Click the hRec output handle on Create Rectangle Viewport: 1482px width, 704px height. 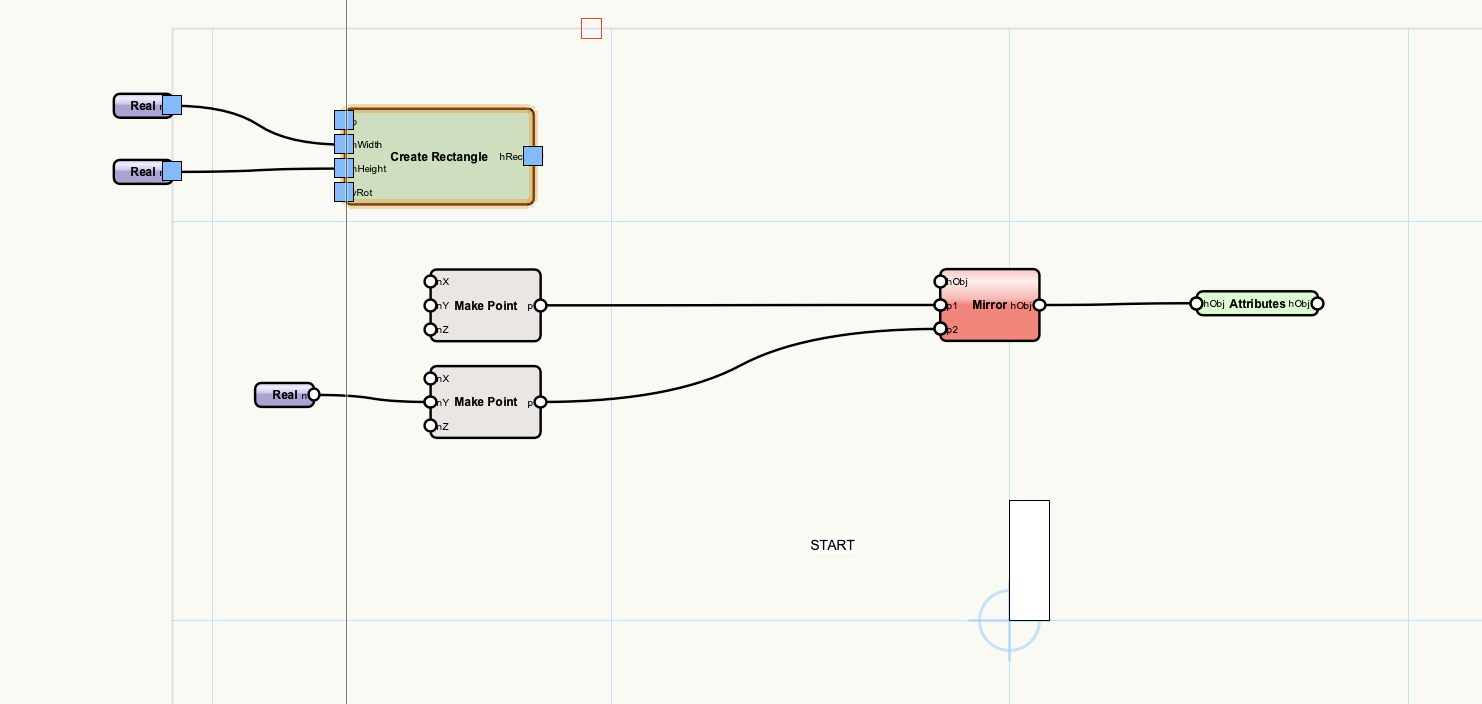[533, 156]
